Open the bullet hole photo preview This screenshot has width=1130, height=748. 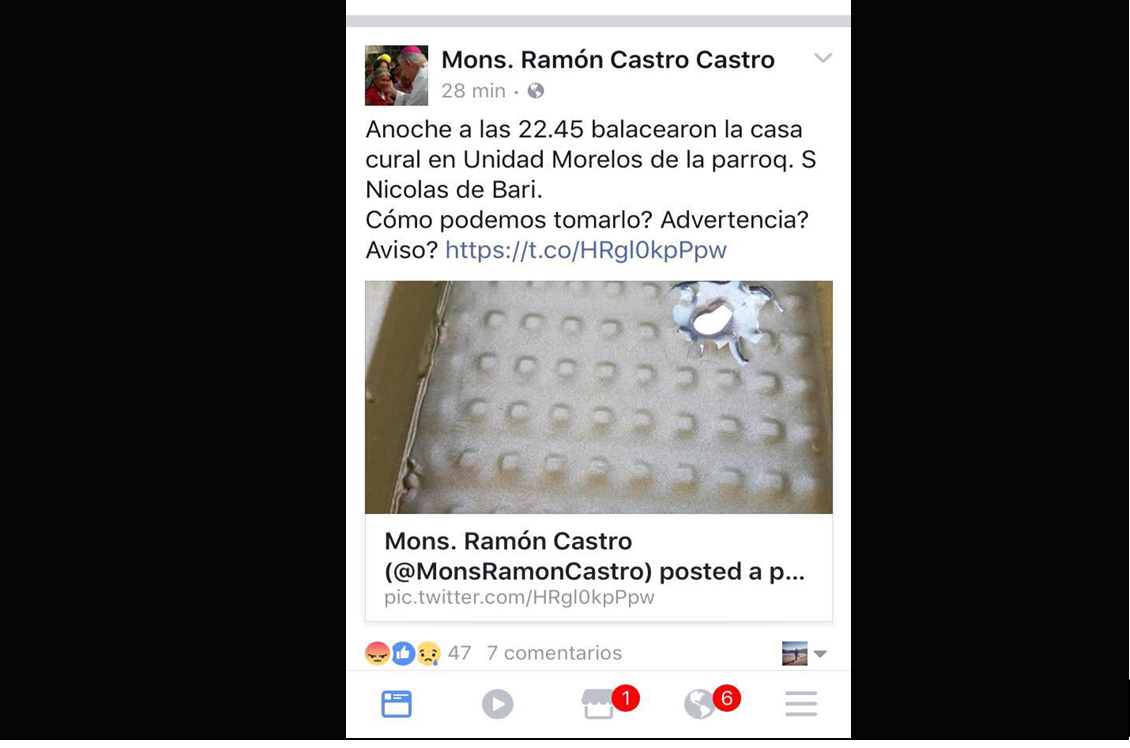click(x=599, y=397)
